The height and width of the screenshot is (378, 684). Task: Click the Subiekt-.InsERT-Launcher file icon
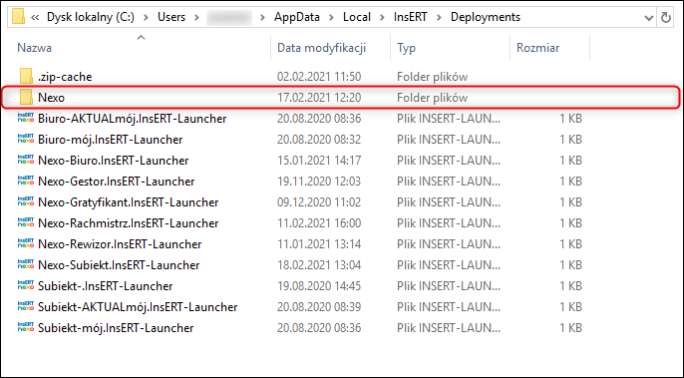tap(26, 285)
